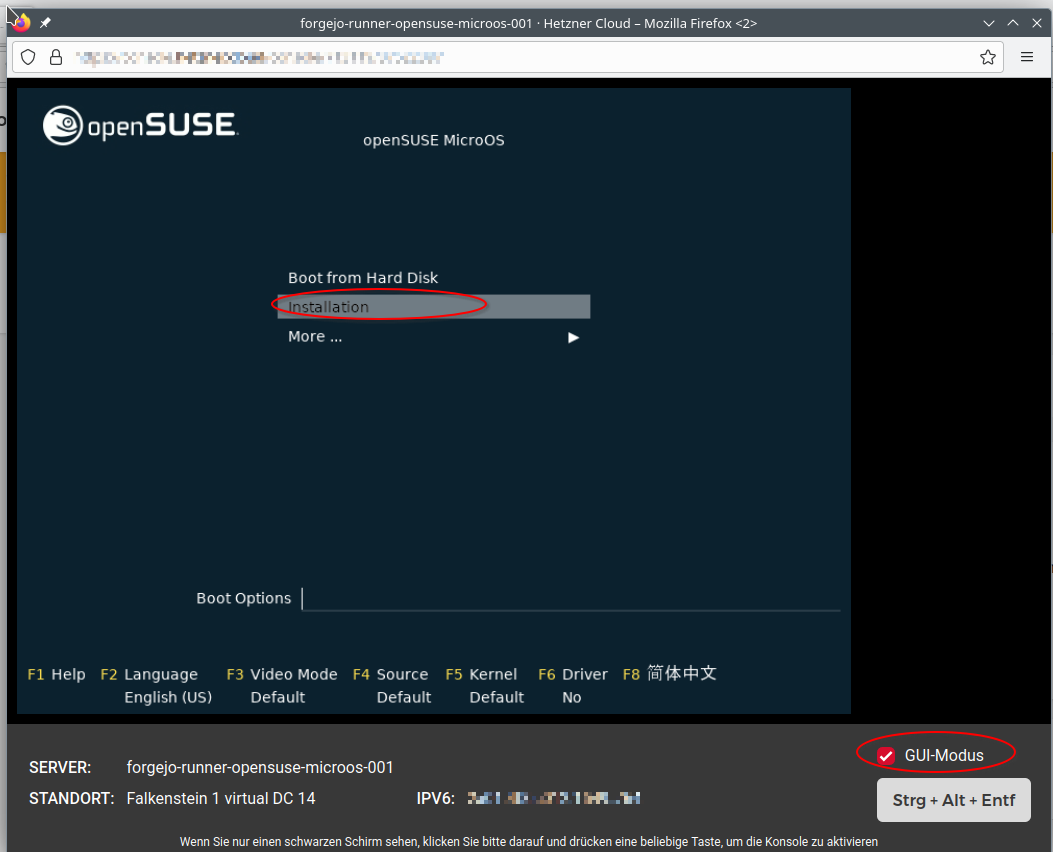Click the Source Default value
Image resolution: width=1053 pixels, height=852 pixels.
tap(404, 698)
